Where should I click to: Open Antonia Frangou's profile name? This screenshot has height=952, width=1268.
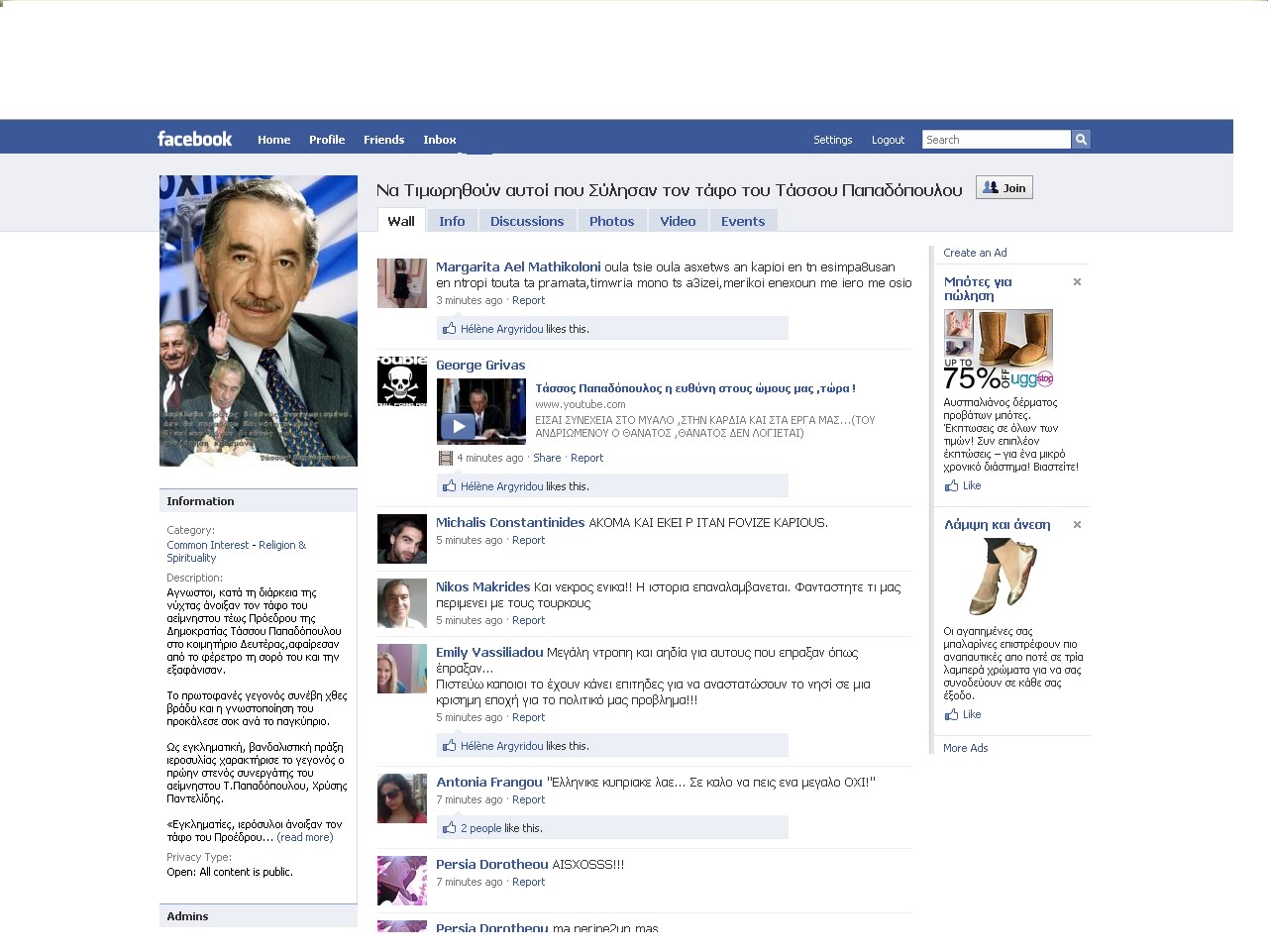(x=489, y=783)
